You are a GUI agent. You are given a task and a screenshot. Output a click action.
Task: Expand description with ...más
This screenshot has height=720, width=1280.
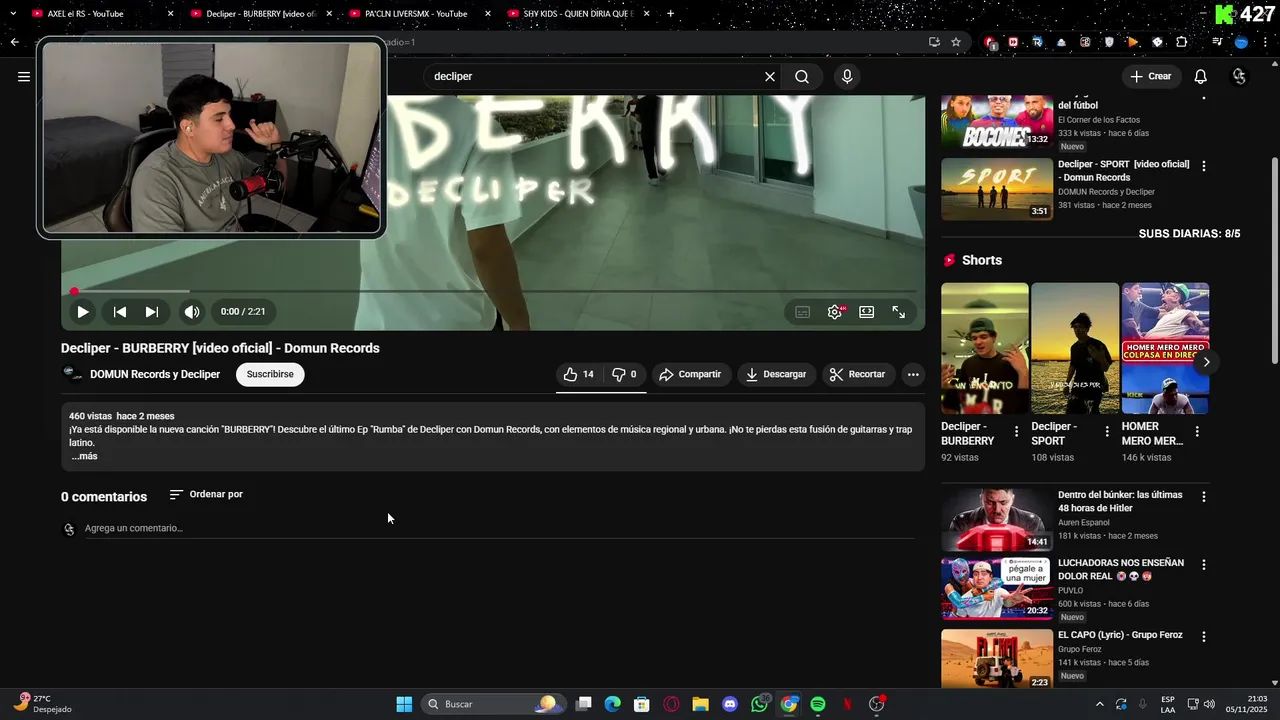pyautogui.click(x=84, y=456)
